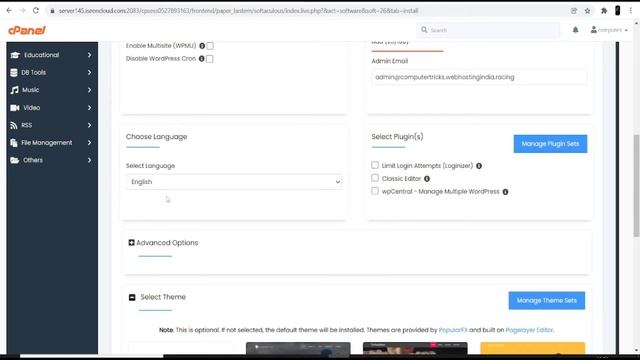Show info for Limit Login Attempts
The width and height of the screenshot is (640, 360).
tap(479, 166)
